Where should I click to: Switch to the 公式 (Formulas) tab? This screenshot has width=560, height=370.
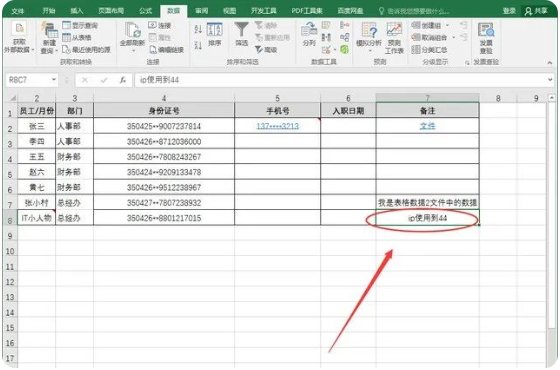coord(145,11)
